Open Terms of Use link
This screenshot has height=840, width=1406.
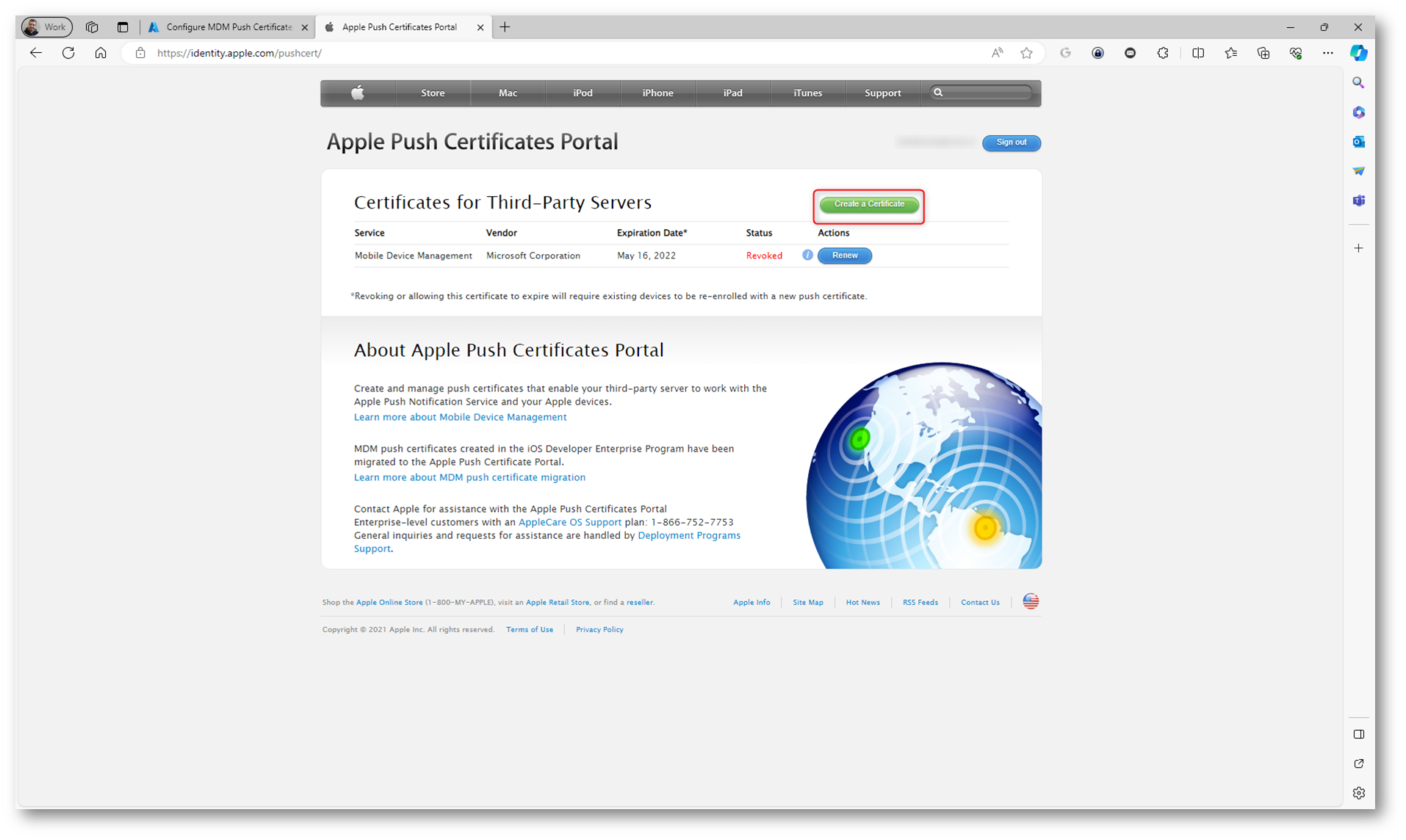pyautogui.click(x=530, y=629)
